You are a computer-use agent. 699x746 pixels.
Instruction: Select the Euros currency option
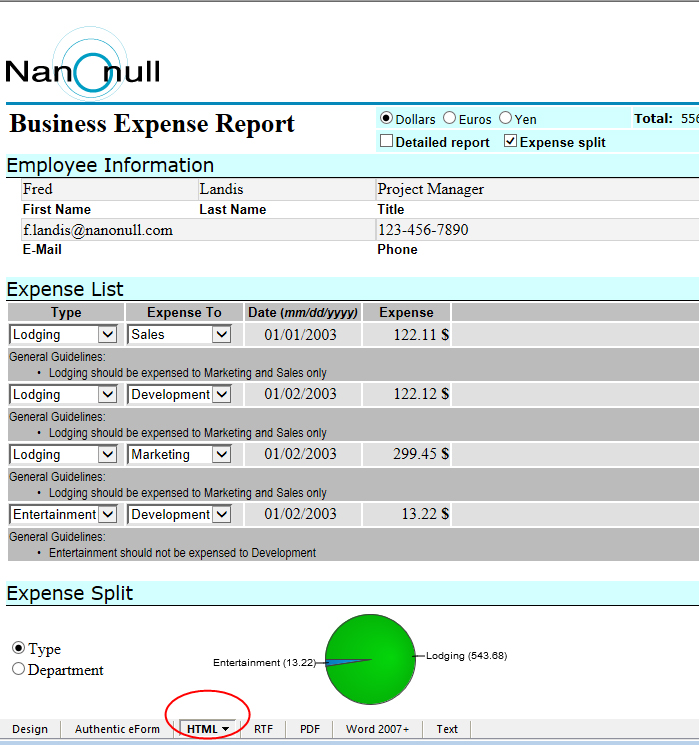point(449,119)
